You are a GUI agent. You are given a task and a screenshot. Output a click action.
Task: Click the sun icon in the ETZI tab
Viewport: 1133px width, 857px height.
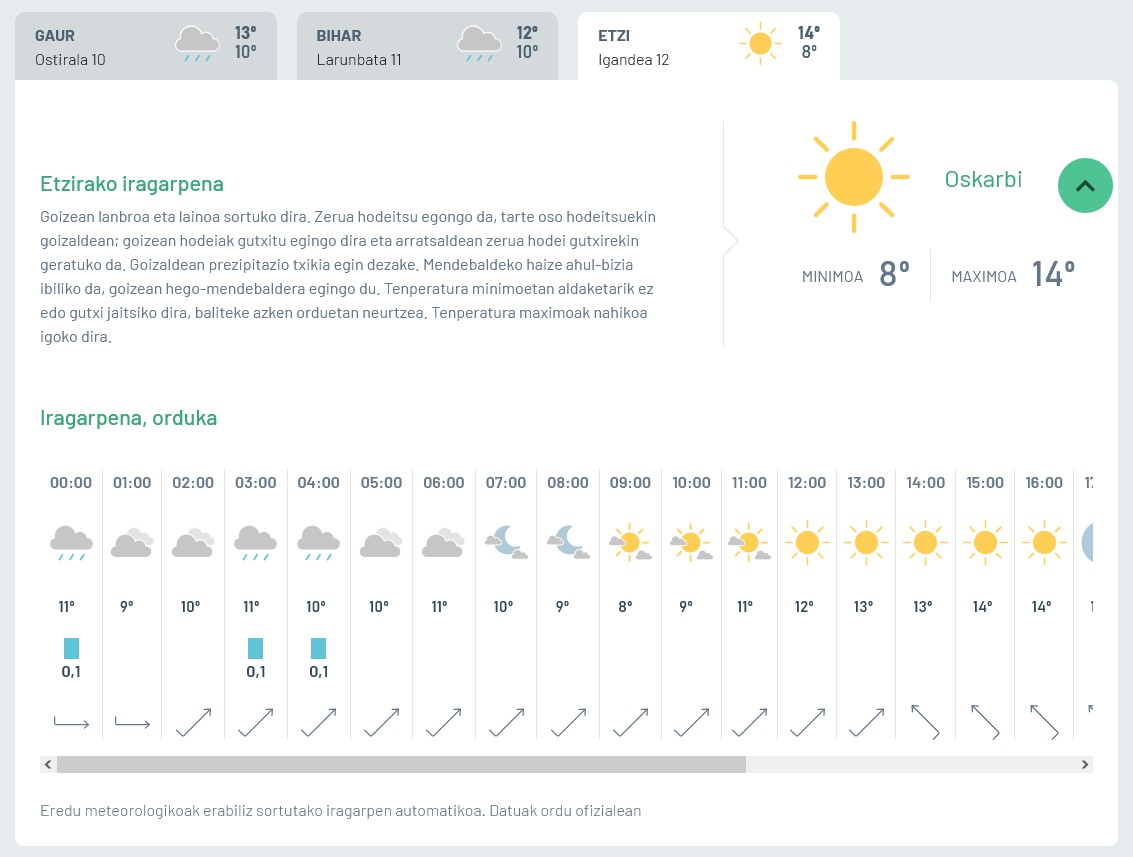pos(760,44)
